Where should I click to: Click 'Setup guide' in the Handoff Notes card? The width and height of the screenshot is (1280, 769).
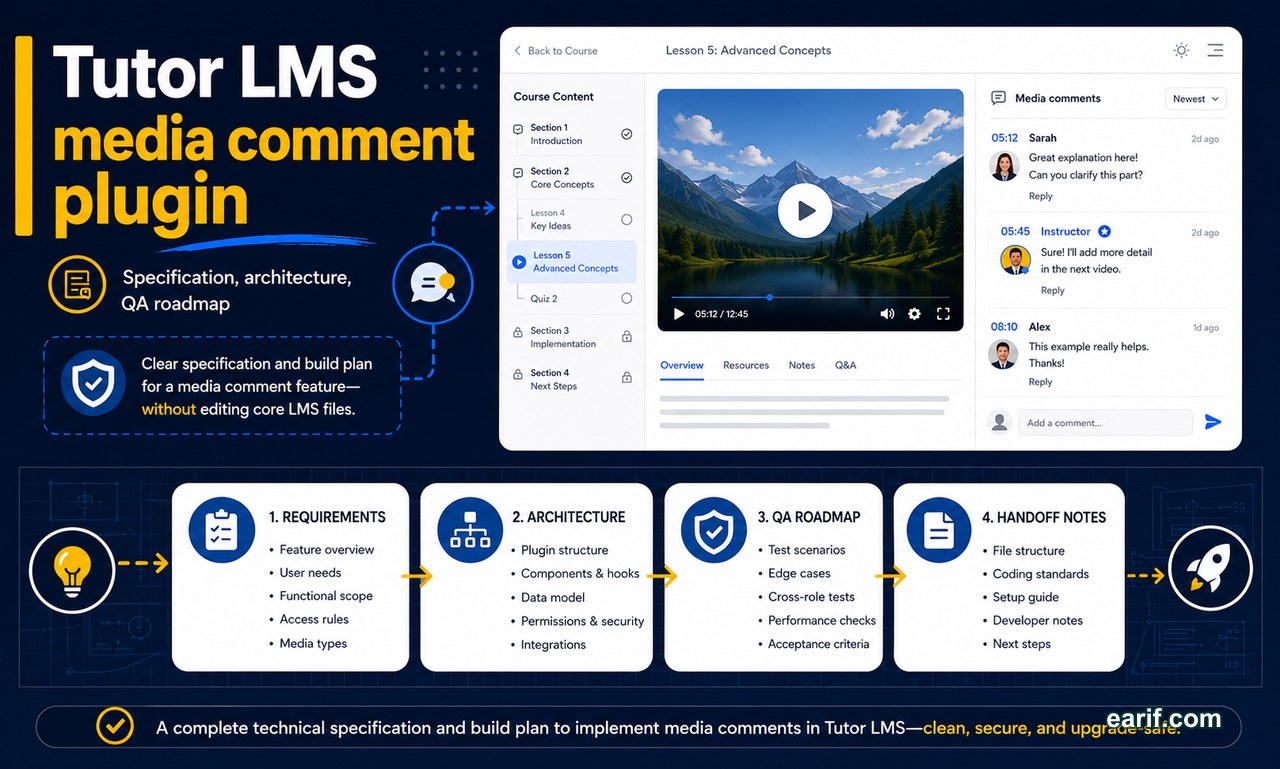click(x=1026, y=597)
